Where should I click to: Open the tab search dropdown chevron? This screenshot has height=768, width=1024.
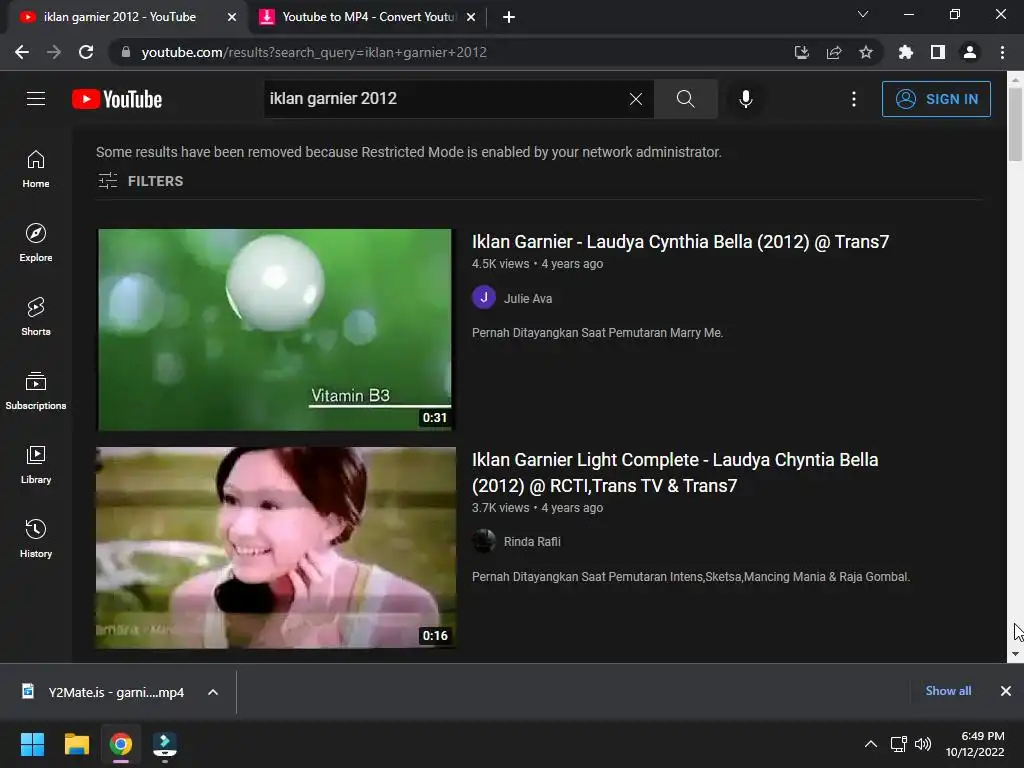coord(862,14)
